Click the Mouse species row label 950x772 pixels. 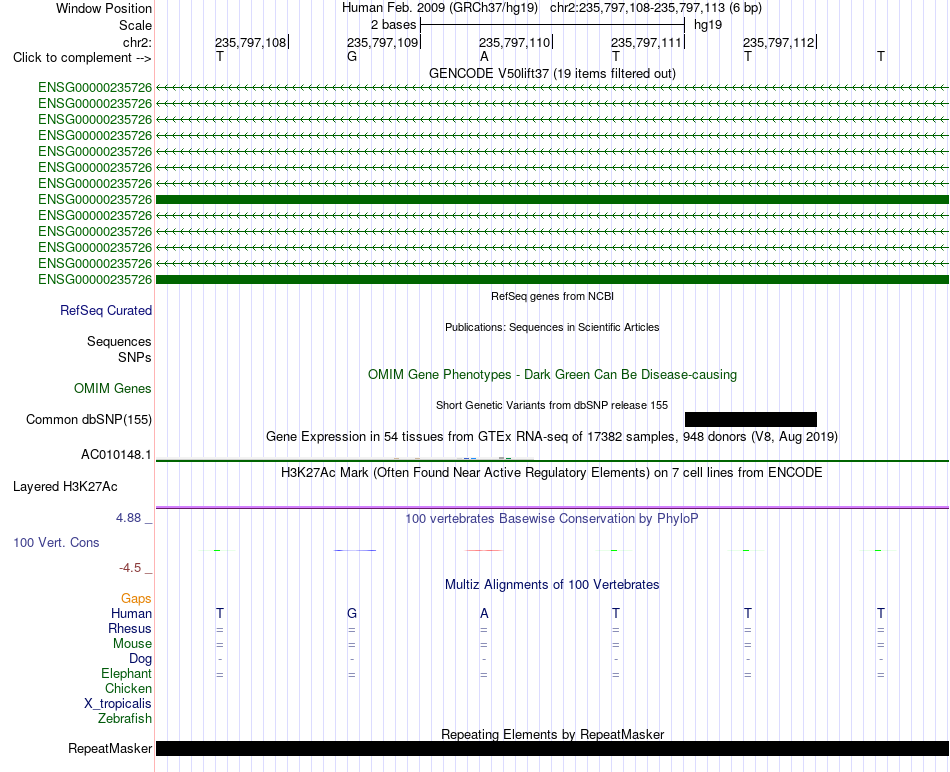point(132,644)
